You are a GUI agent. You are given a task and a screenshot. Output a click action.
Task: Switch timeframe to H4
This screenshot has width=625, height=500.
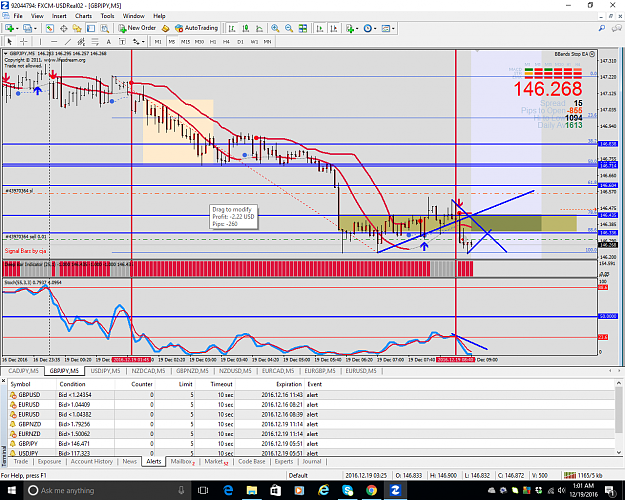(x=226, y=41)
